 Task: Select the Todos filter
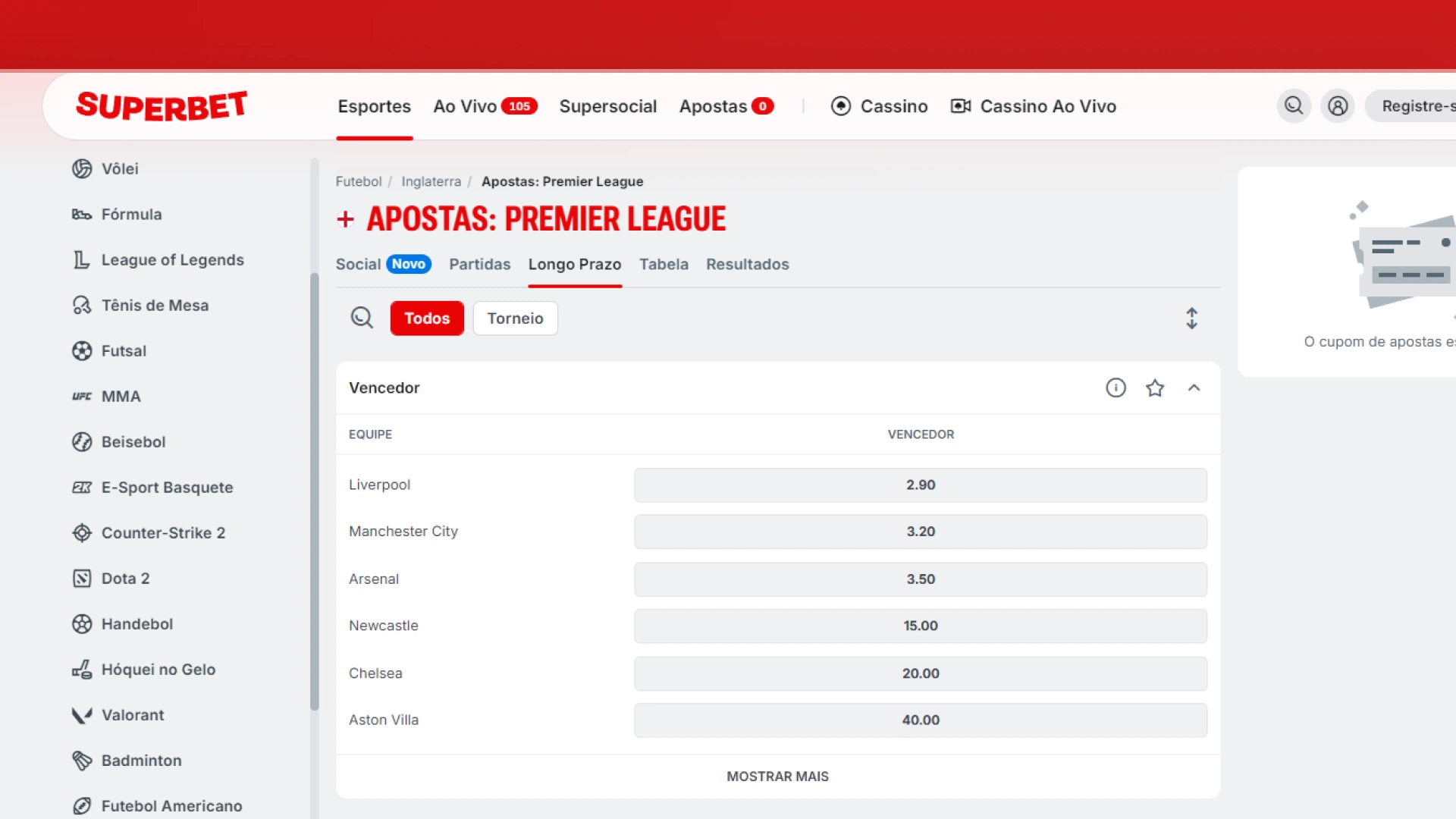pos(427,318)
